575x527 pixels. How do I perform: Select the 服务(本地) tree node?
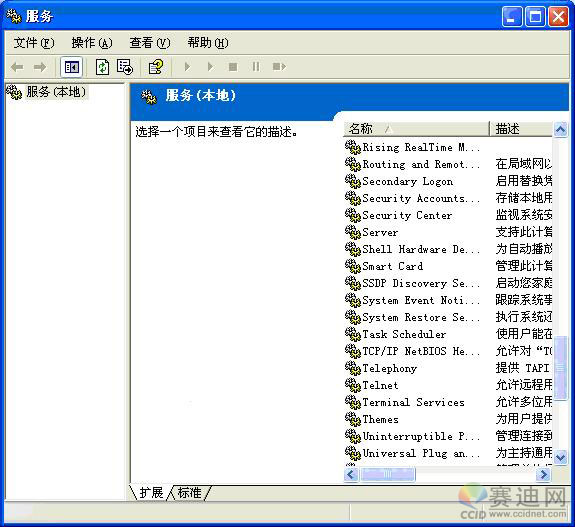56,92
